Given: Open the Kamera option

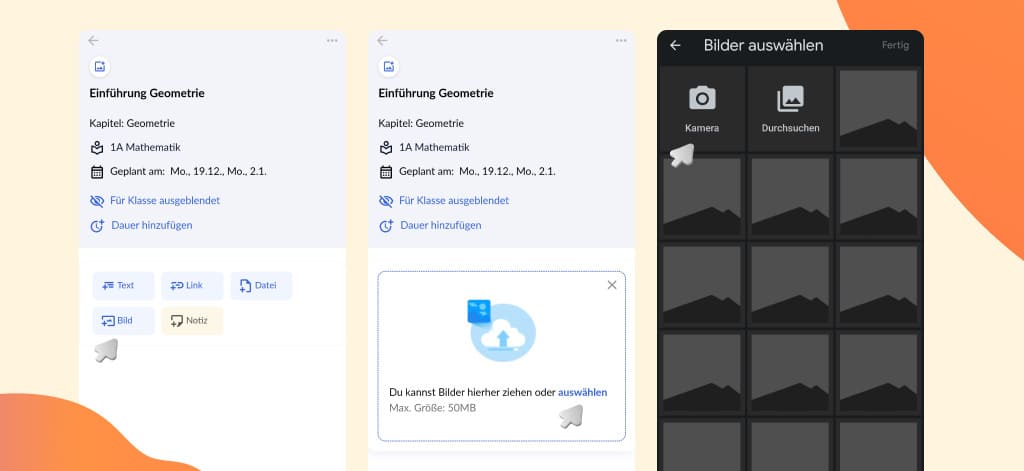Looking at the screenshot, I should (x=702, y=108).
